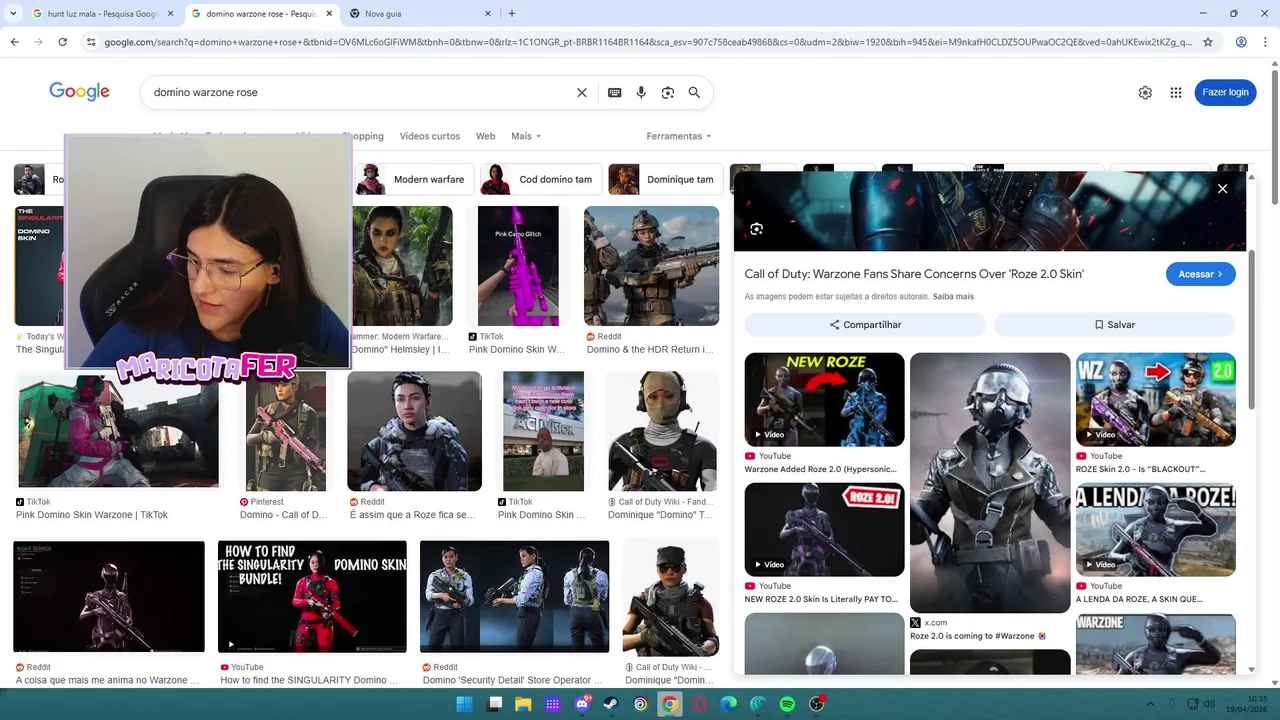Search inside this image with Lens icon

coord(756,229)
